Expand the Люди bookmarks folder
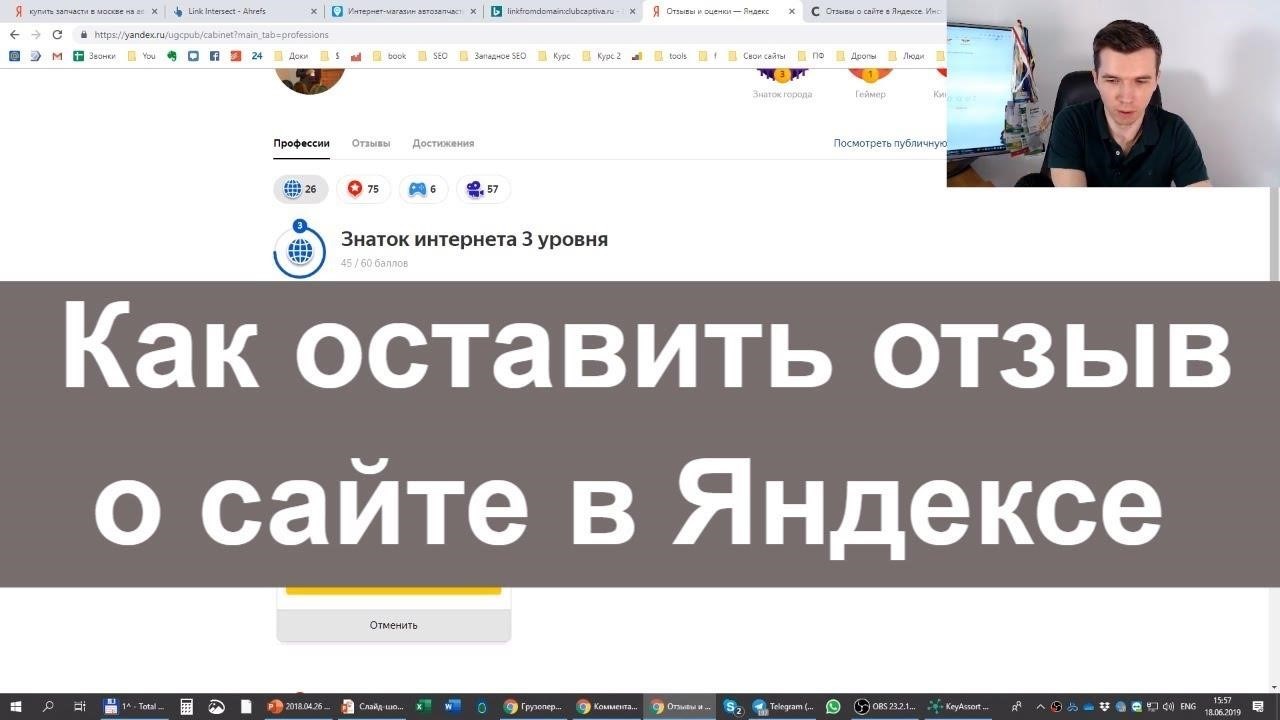This screenshot has height=720, width=1280. coord(906,56)
